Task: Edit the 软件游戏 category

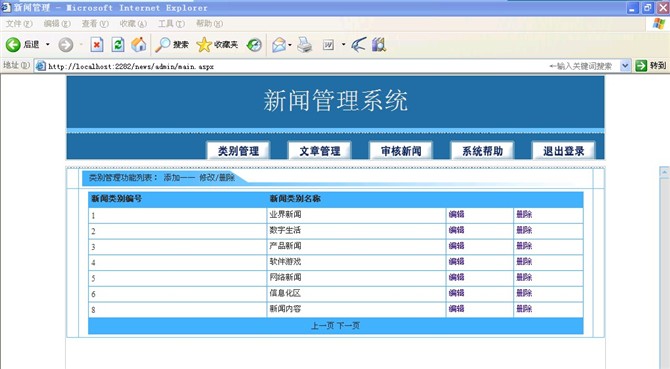Action: pos(456,262)
